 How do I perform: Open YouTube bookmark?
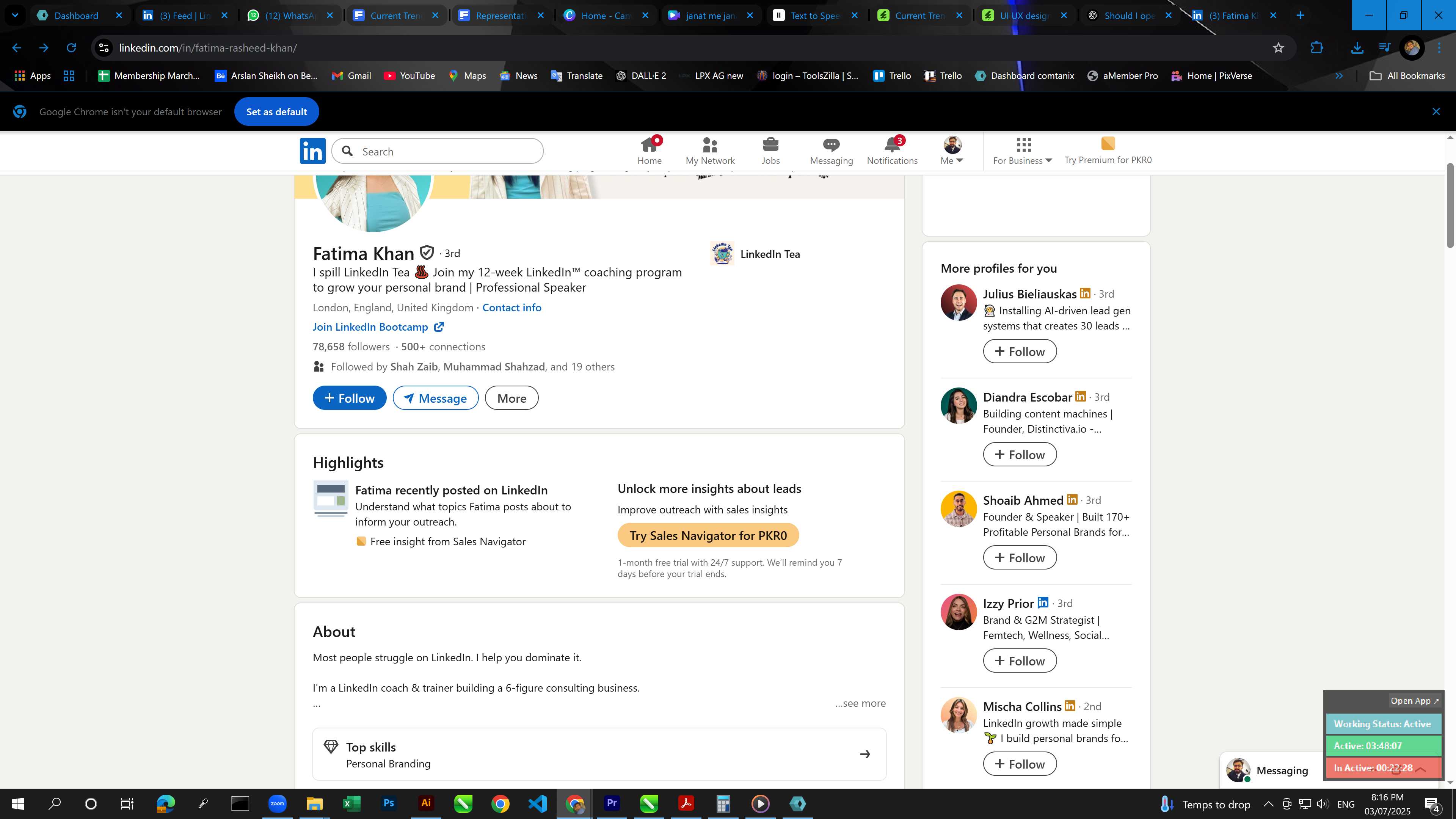click(x=409, y=76)
